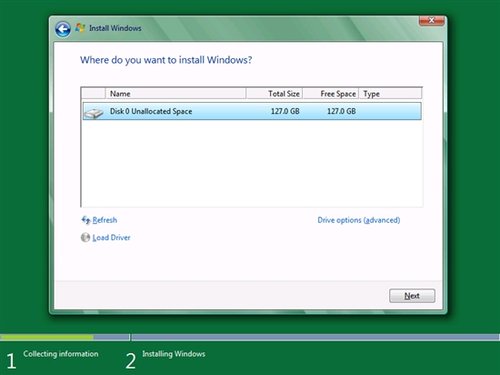Image resolution: width=500 pixels, height=375 pixels.
Task: Sort by the Name column header
Action: coord(176,94)
